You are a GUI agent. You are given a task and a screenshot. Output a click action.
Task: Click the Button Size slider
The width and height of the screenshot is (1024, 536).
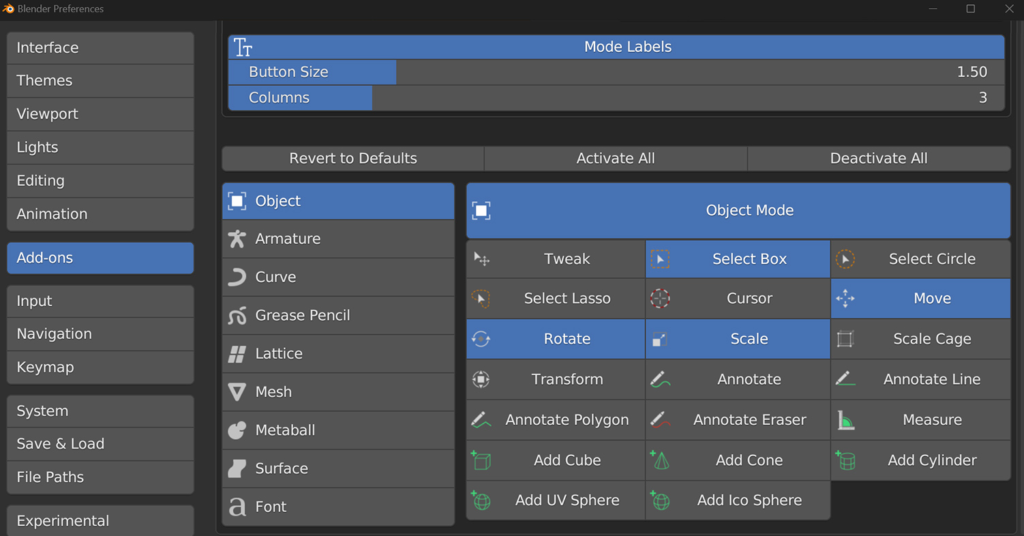tap(616, 72)
